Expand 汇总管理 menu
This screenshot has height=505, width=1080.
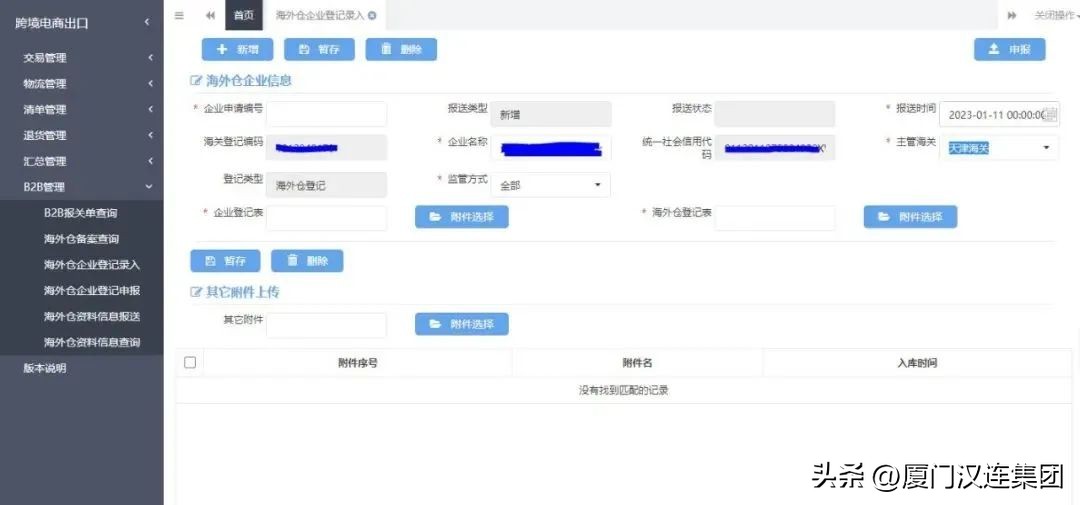point(82,161)
